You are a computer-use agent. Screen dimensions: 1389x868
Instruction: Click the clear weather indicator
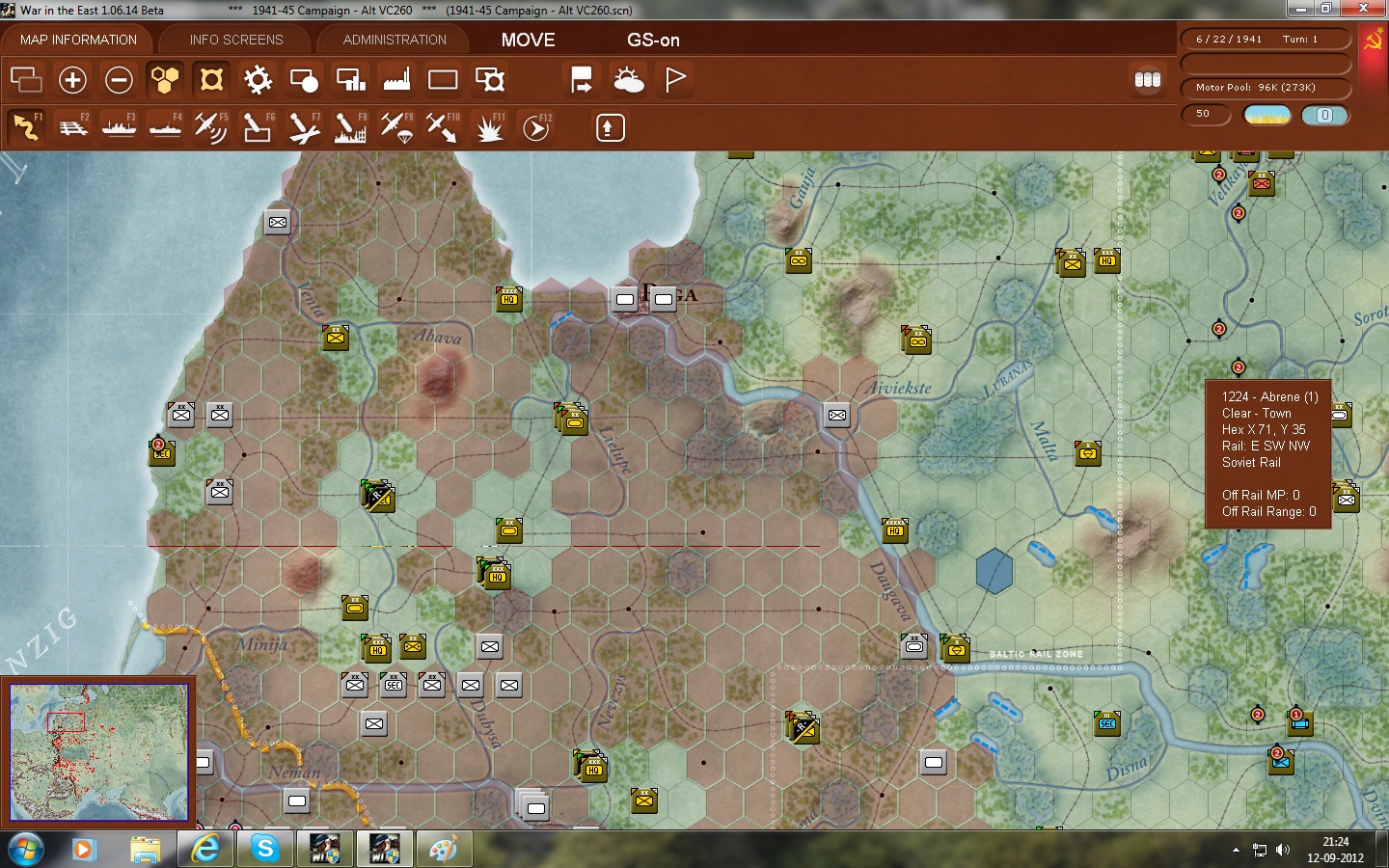pos(1267,115)
